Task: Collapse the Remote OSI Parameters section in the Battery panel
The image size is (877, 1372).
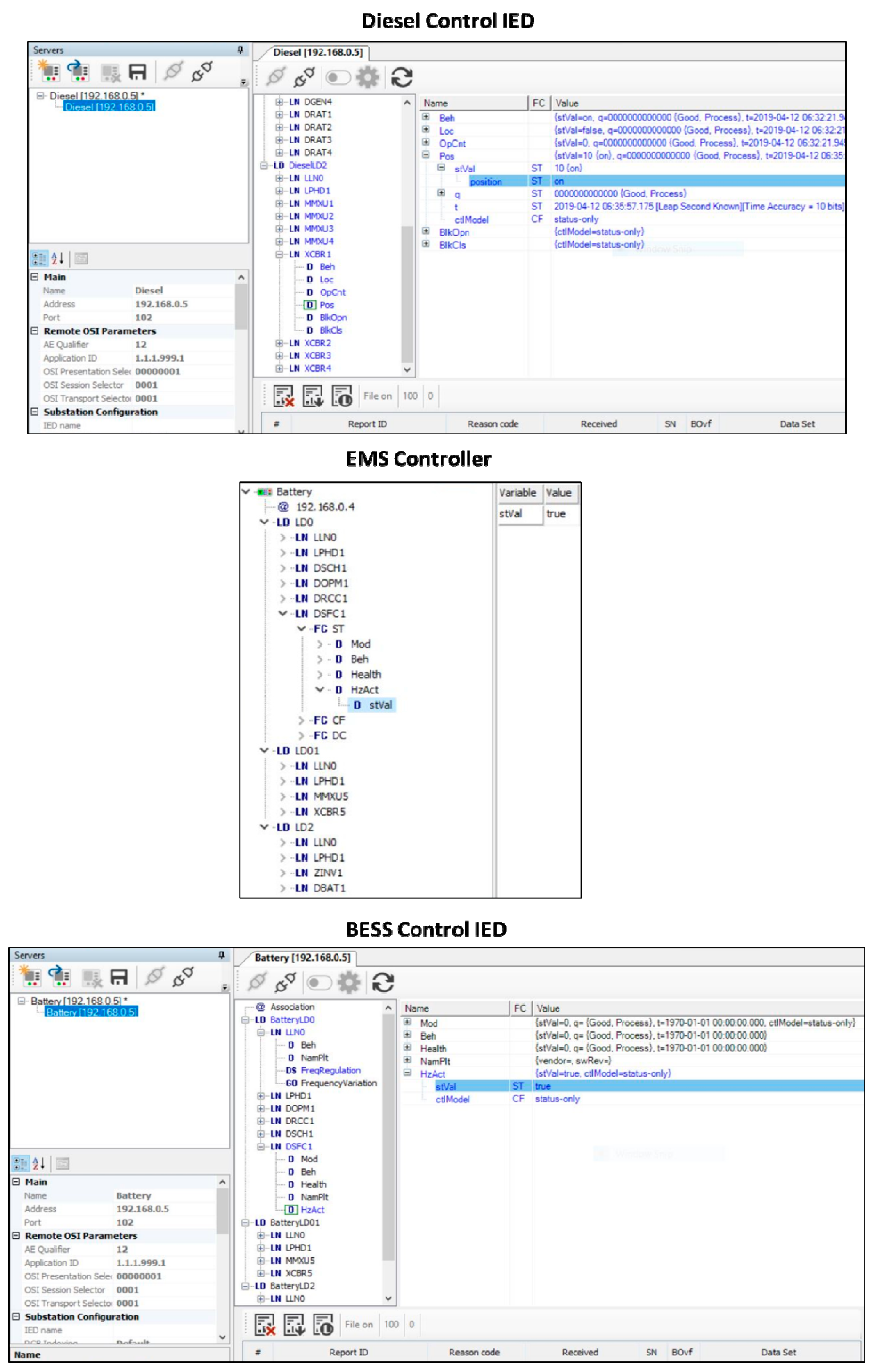Action: 16,1236
